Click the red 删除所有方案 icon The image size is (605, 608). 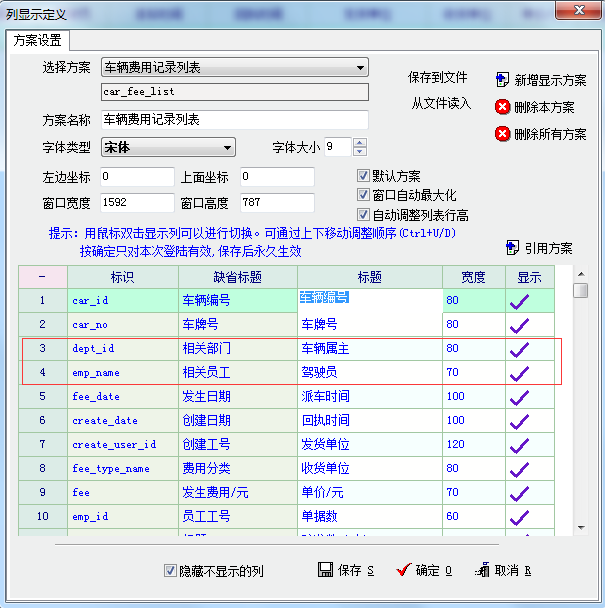(x=502, y=134)
